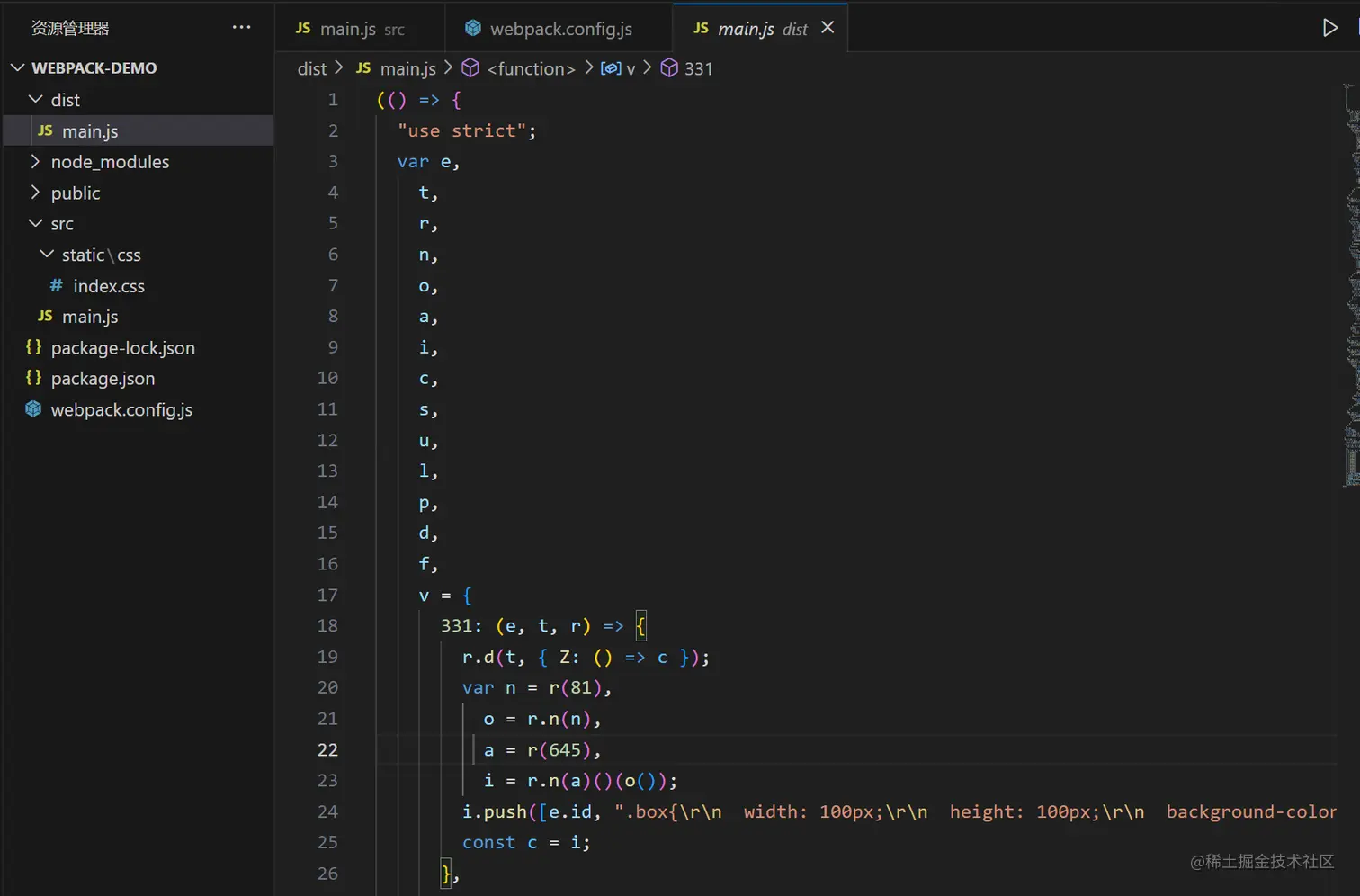Click the v variable breadcrumb segment
Viewport: 1360px width, 896px height.
(x=631, y=68)
